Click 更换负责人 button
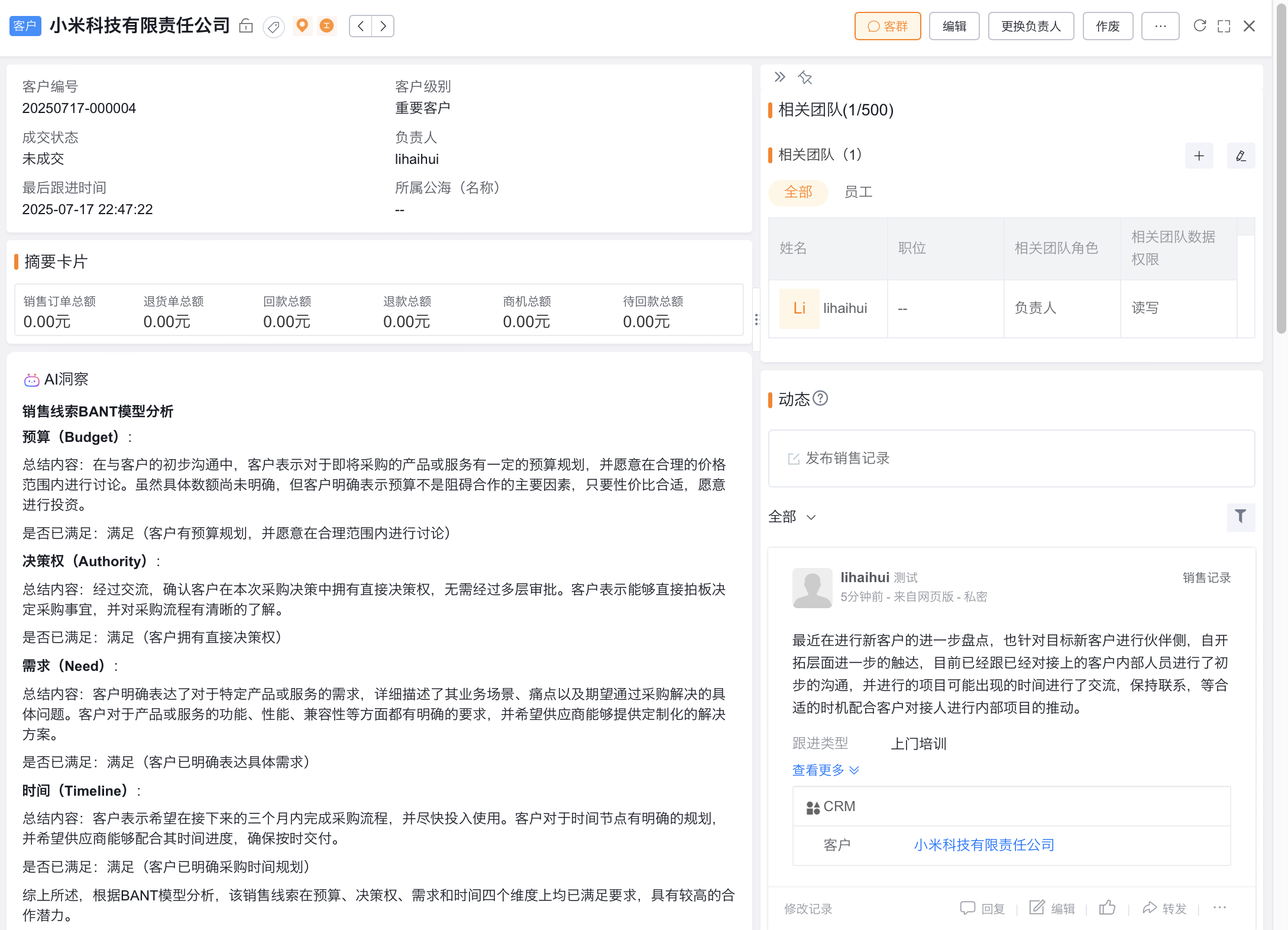This screenshot has height=930, width=1288. 1031,26
